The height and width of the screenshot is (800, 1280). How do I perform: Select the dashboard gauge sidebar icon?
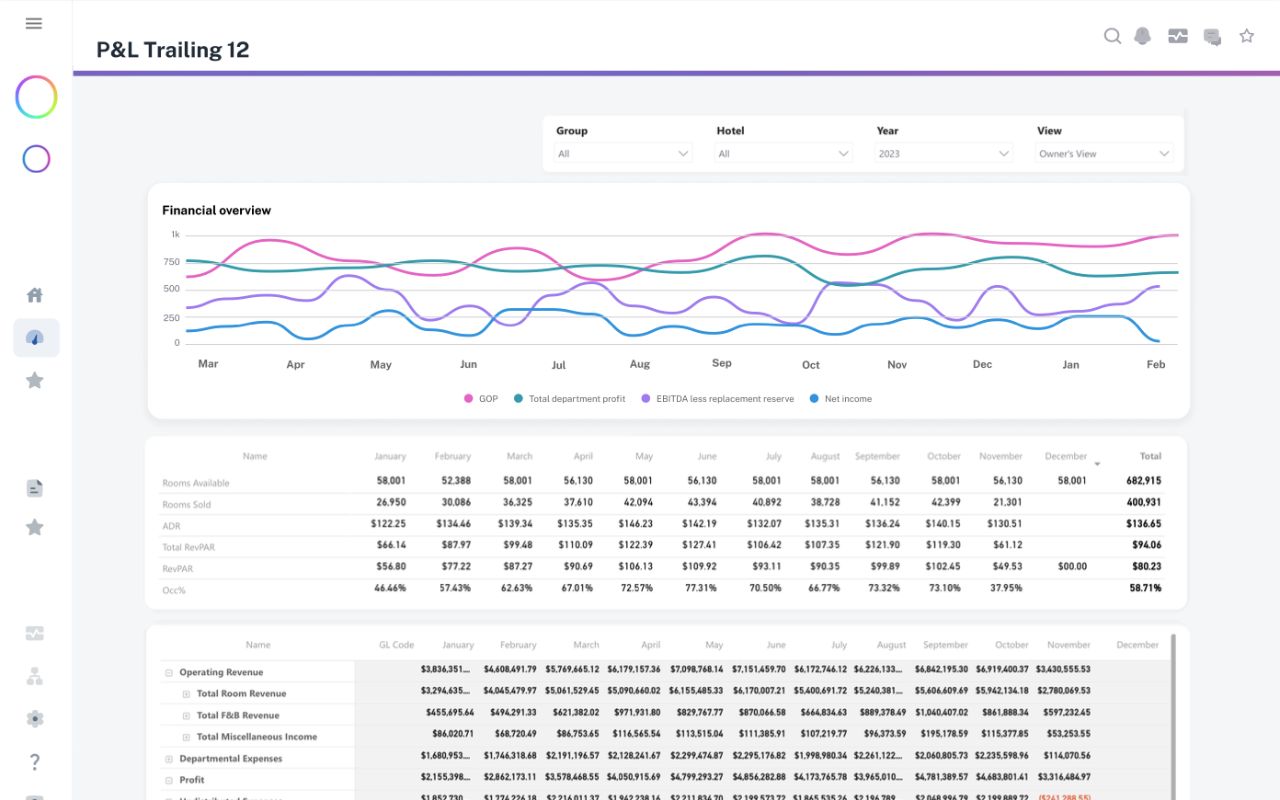coord(35,338)
